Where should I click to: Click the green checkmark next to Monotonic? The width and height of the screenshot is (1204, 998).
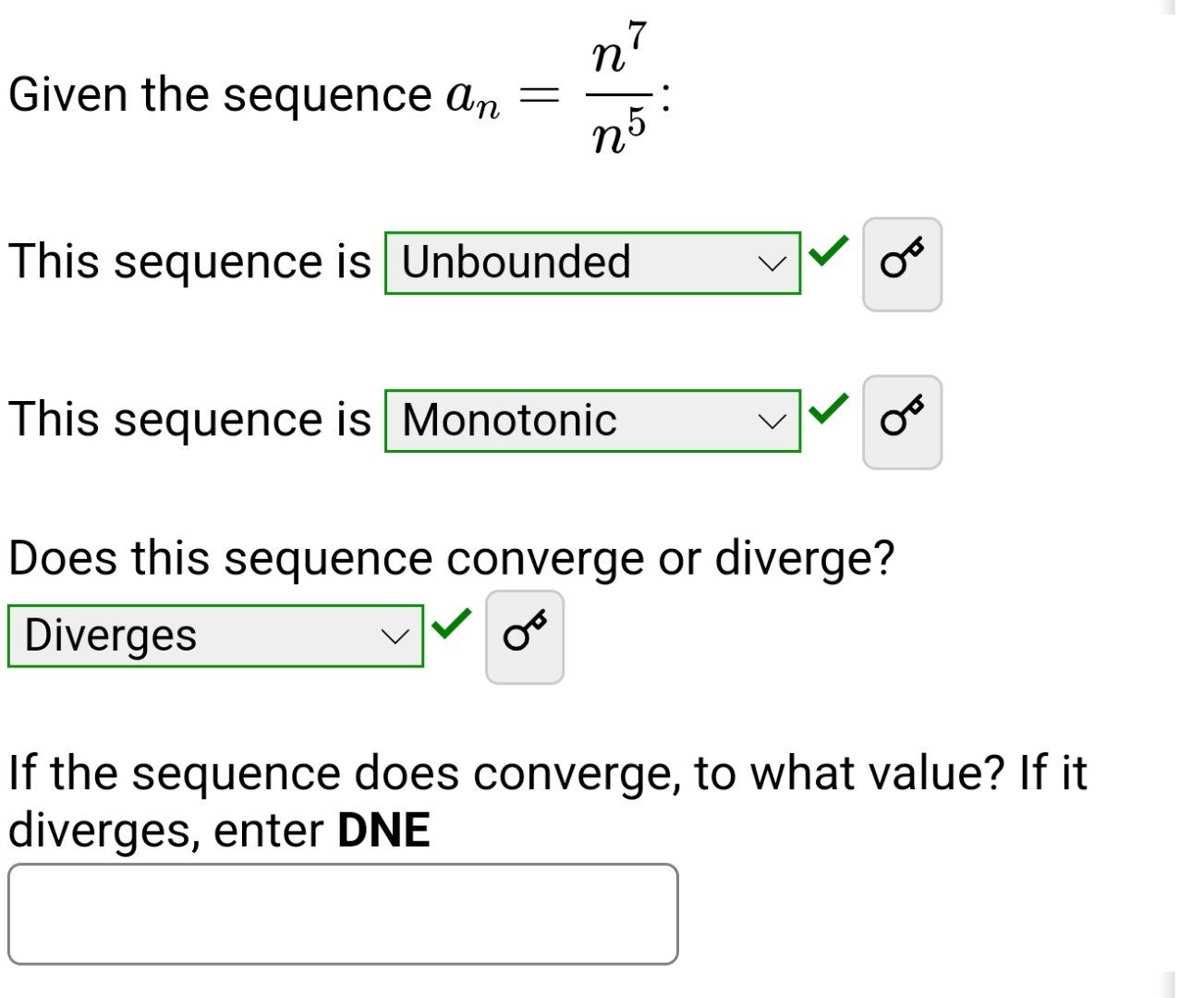(828, 408)
